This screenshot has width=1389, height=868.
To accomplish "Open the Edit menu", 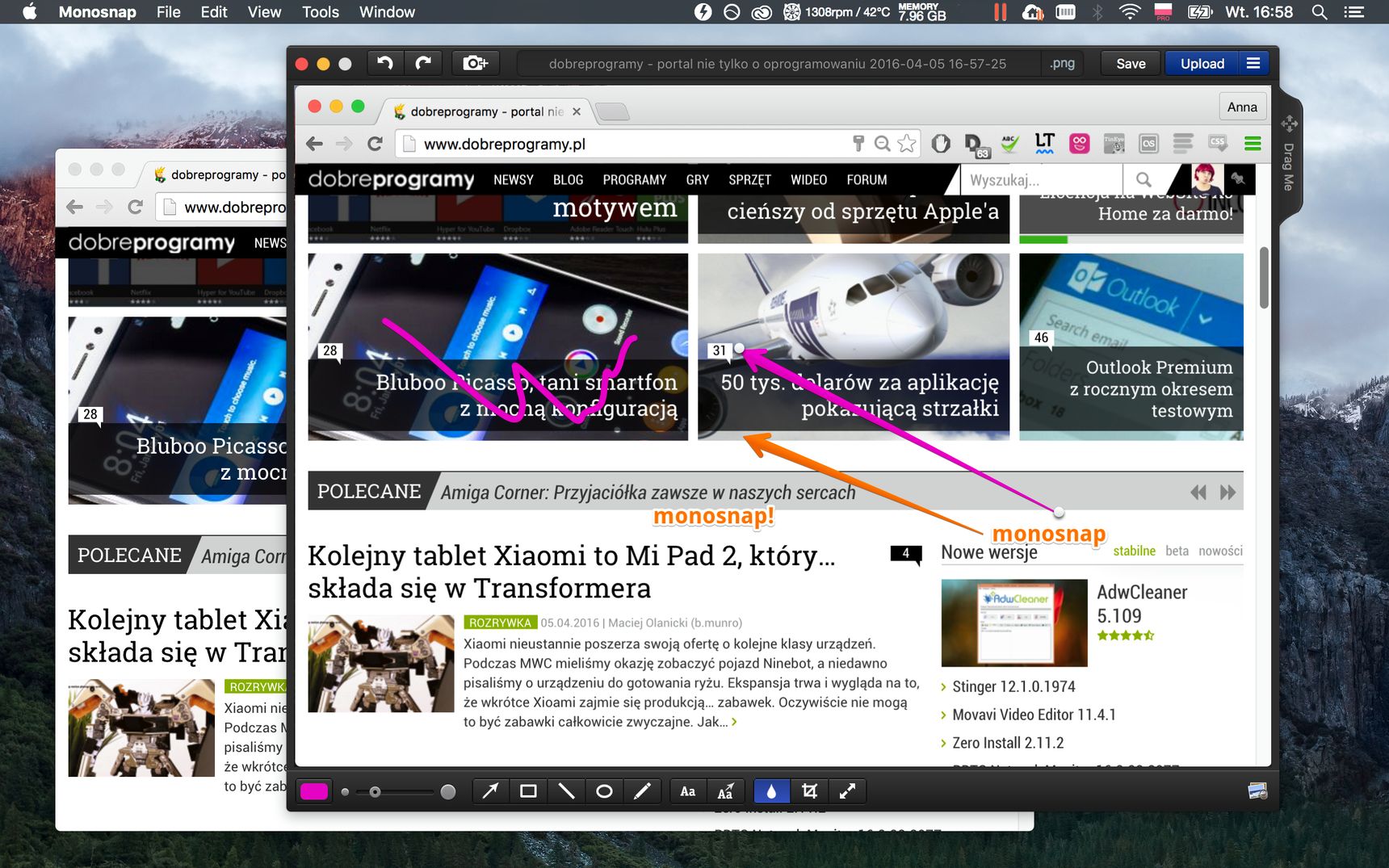I will click(x=214, y=12).
